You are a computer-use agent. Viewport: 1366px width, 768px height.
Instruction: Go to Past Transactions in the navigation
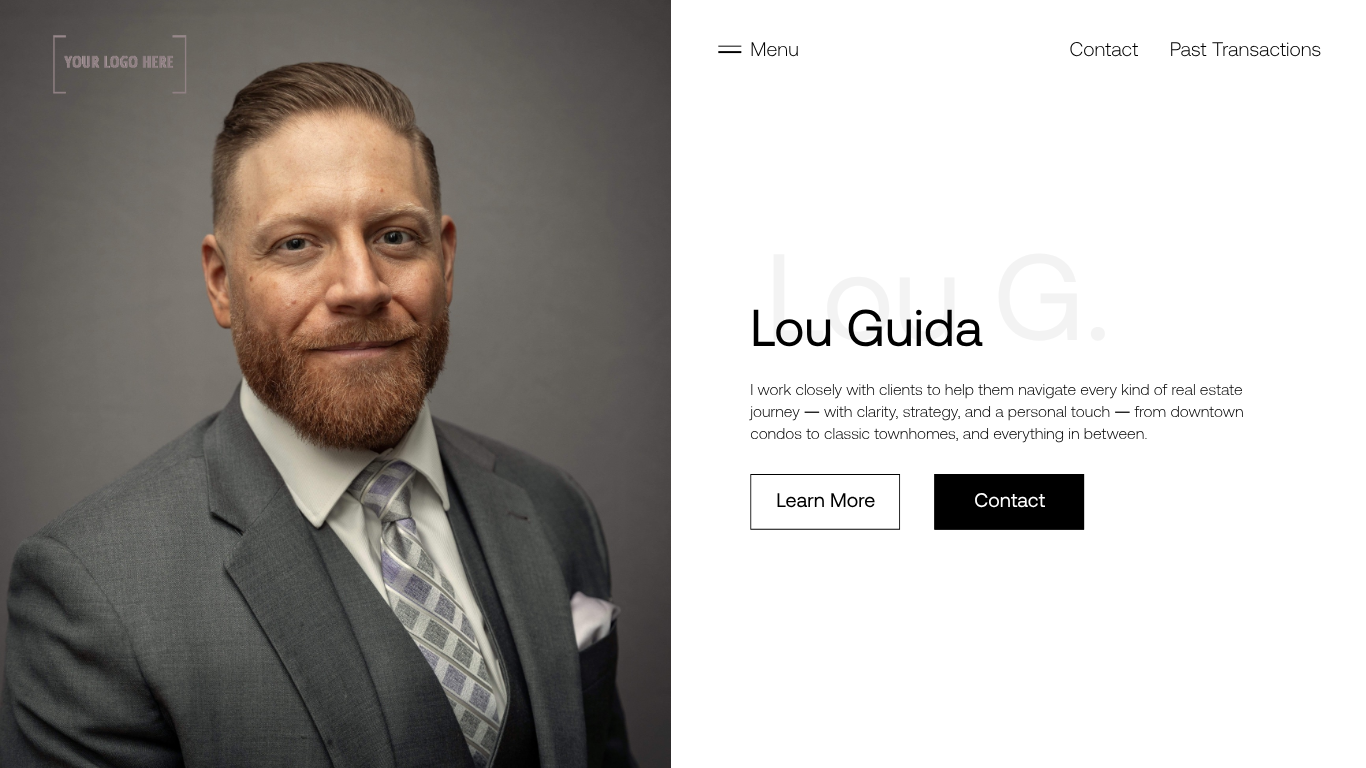1245,49
